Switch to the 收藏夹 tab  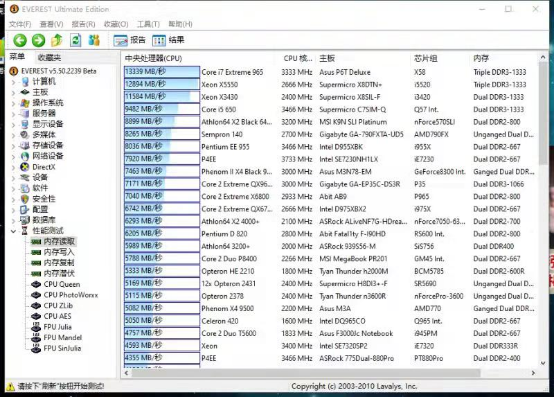49,58
